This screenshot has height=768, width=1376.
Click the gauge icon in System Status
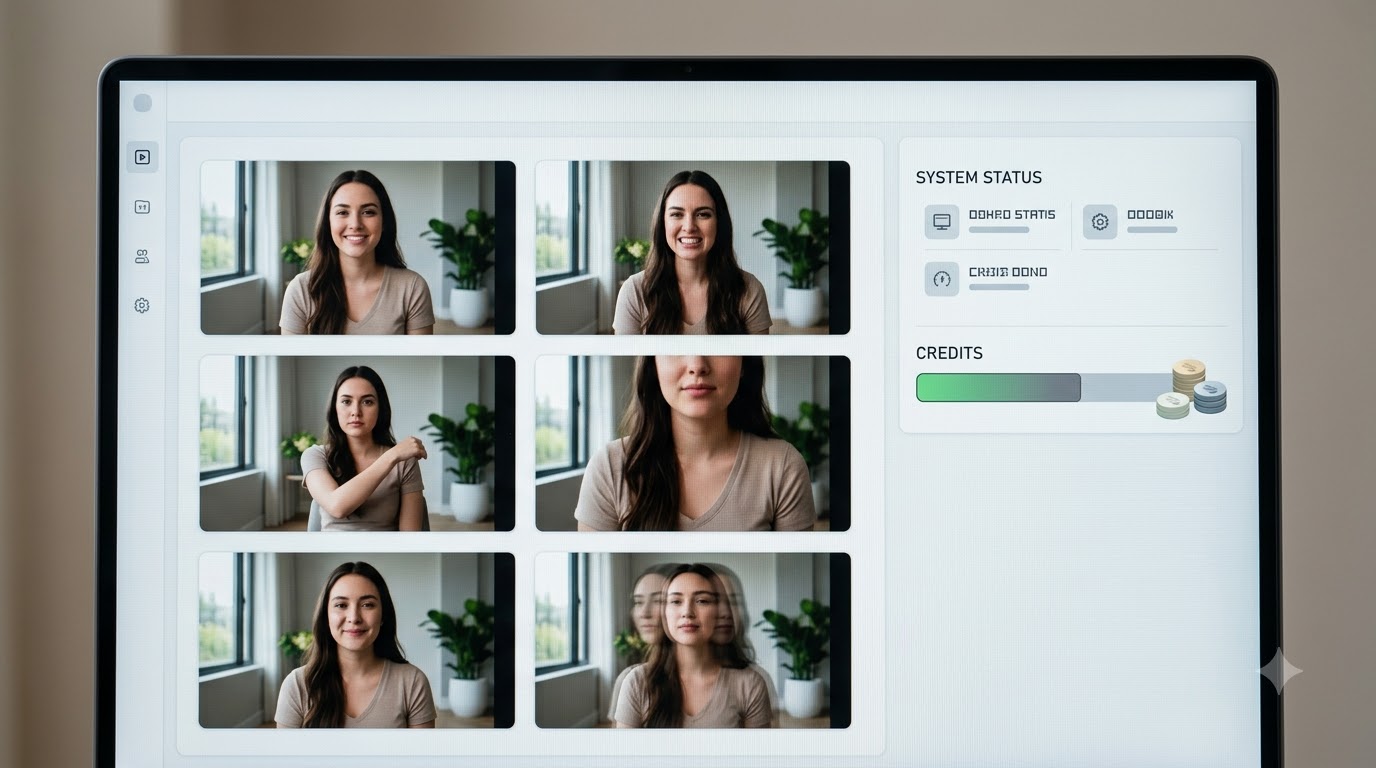942,279
